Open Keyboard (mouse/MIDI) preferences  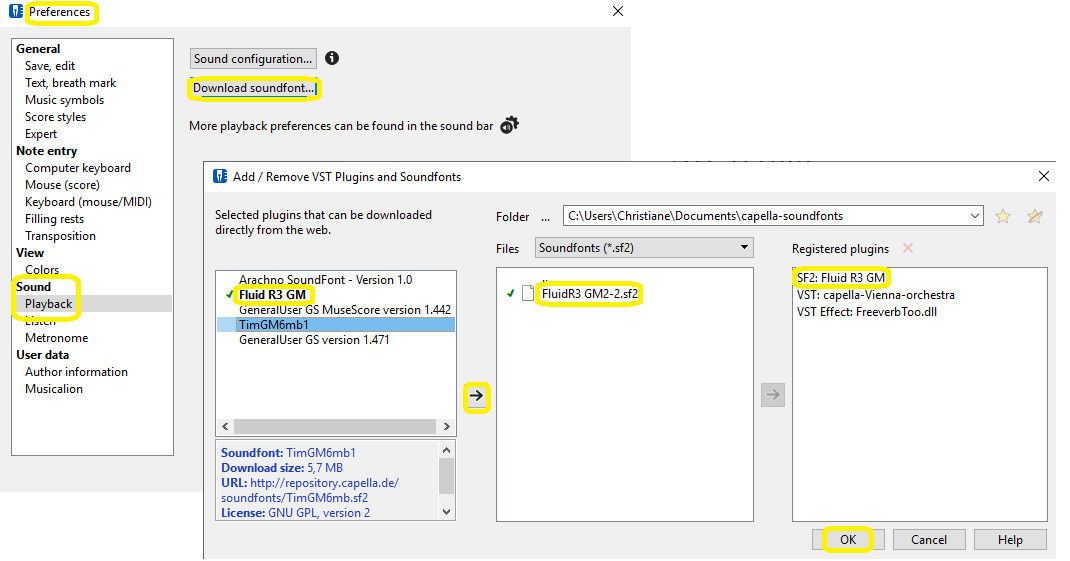point(88,202)
